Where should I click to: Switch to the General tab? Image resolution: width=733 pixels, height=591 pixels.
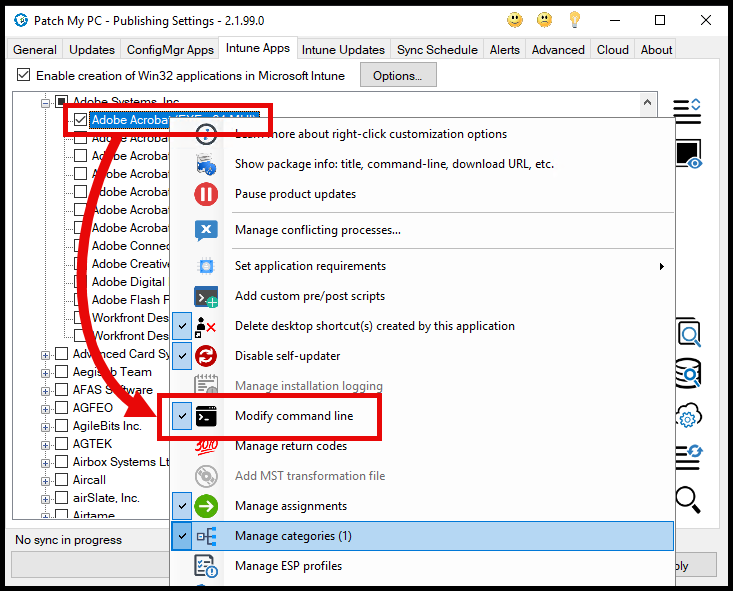pos(35,50)
